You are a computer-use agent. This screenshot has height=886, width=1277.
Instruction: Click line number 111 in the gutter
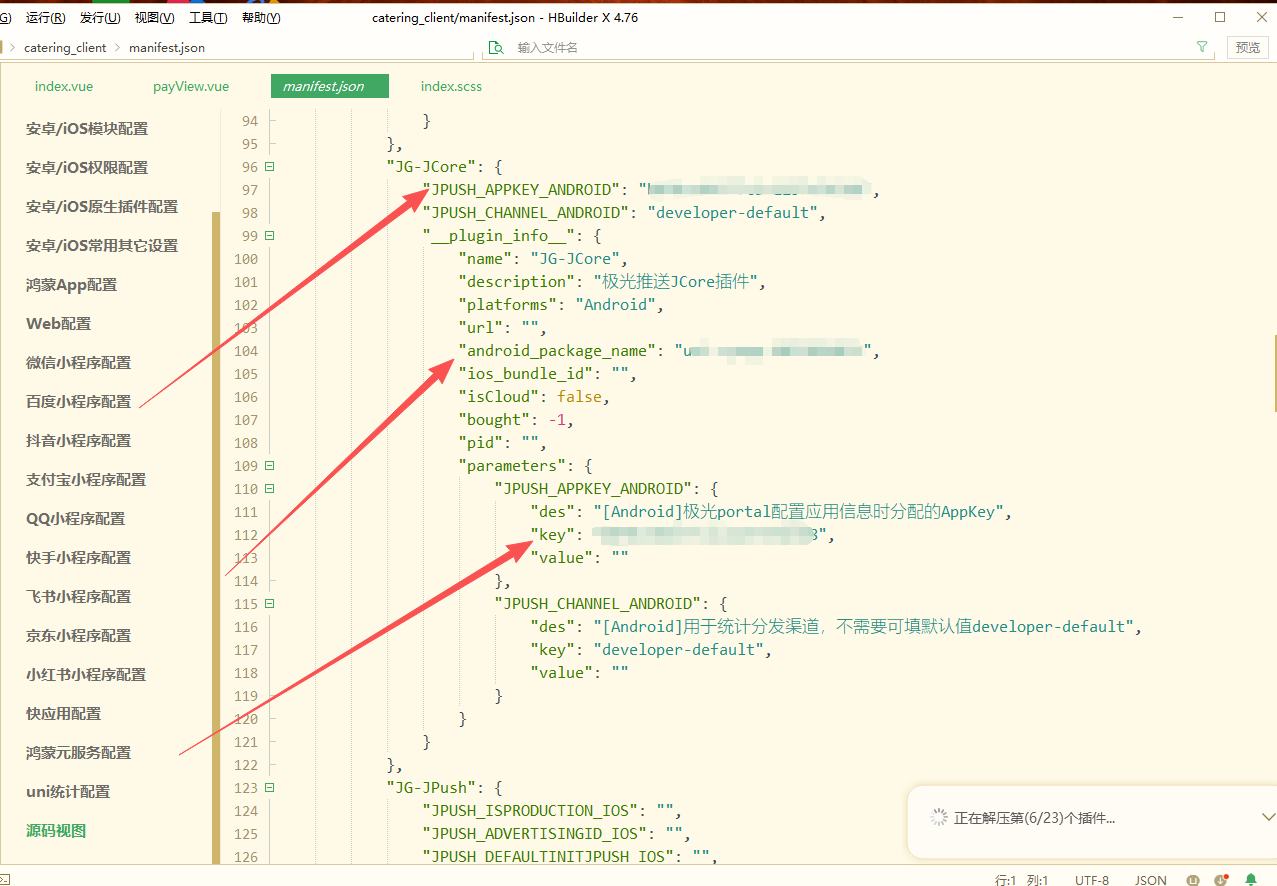pyautogui.click(x=245, y=512)
